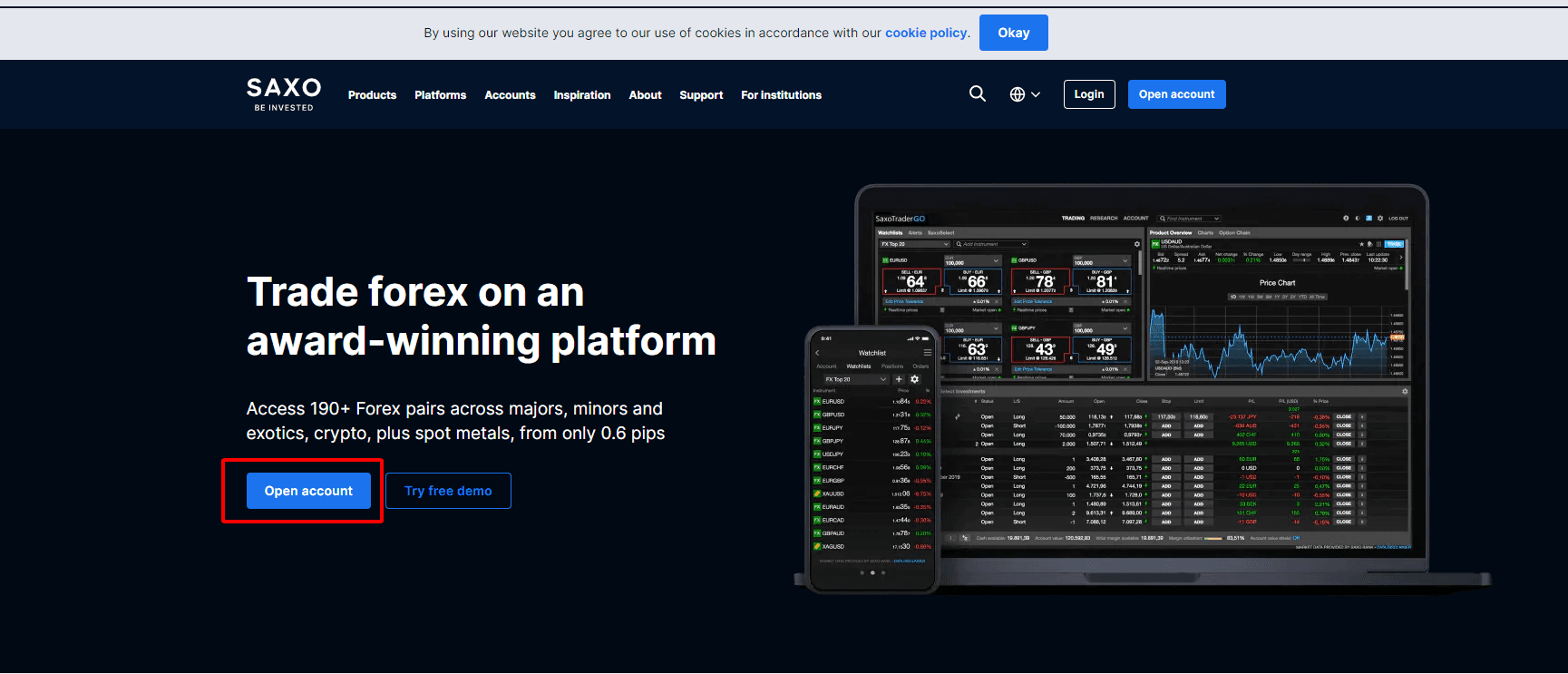Go to For institutions
Image resolution: width=1568 pixels, height=674 pixels.
[x=781, y=95]
